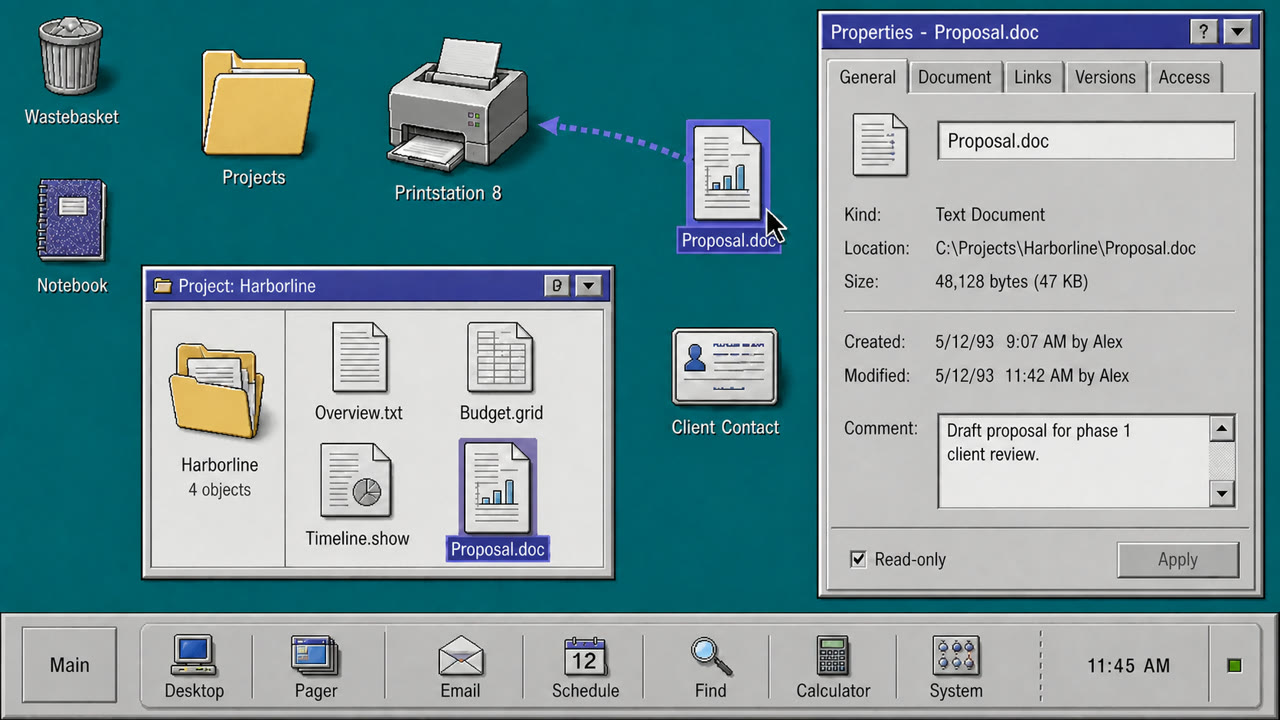Select Overview.txt in the Harborline window
1280x720 pixels.
click(x=359, y=371)
